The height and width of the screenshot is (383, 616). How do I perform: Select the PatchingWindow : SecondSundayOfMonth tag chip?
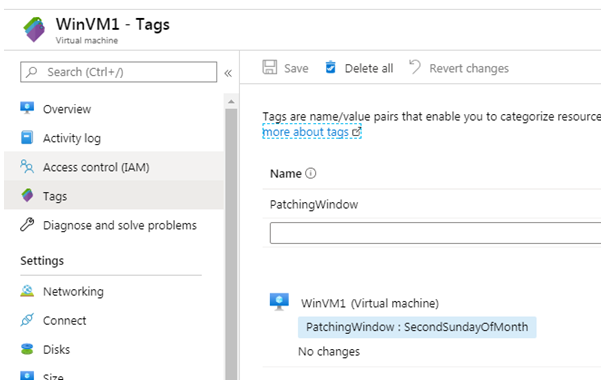point(417,327)
